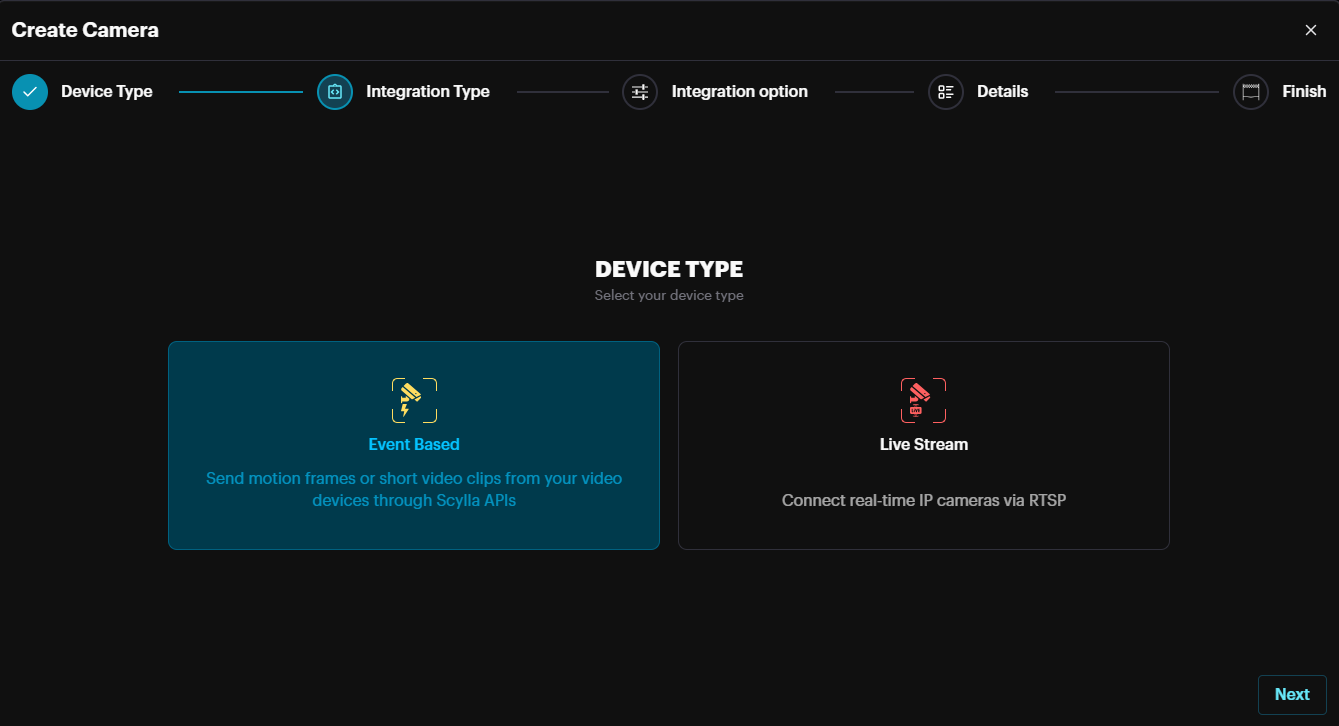The image size is (1339, 726).
Task: Click the 'Connect real-time IP cameras via RTSP' description
Action: click(x=923, y=500)
